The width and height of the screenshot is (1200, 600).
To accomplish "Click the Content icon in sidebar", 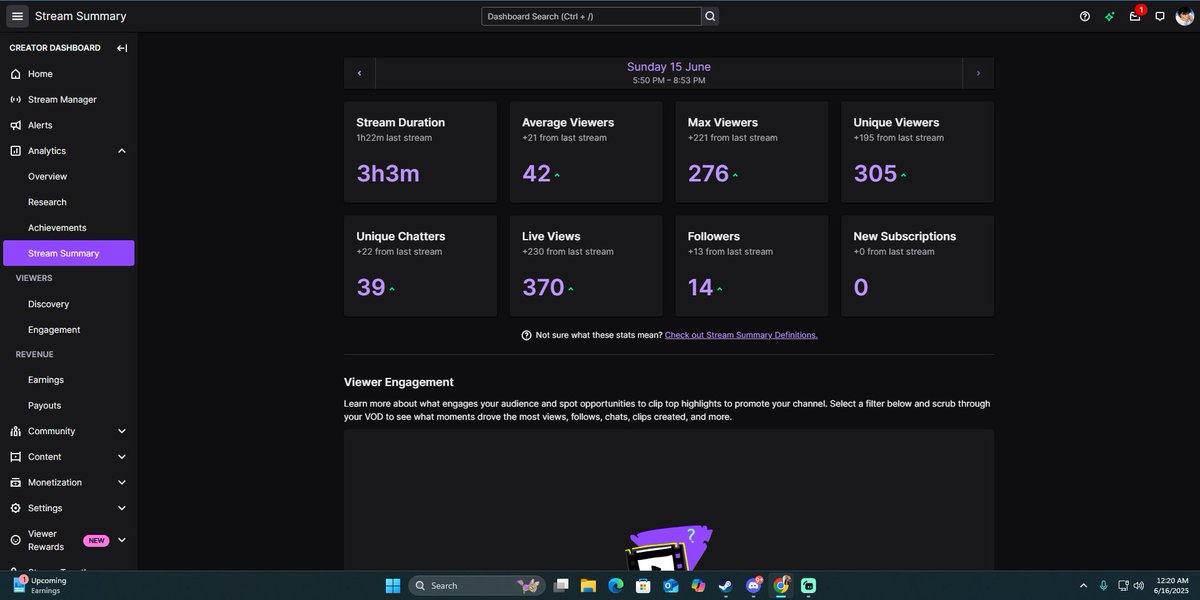I will coord(15,457).
